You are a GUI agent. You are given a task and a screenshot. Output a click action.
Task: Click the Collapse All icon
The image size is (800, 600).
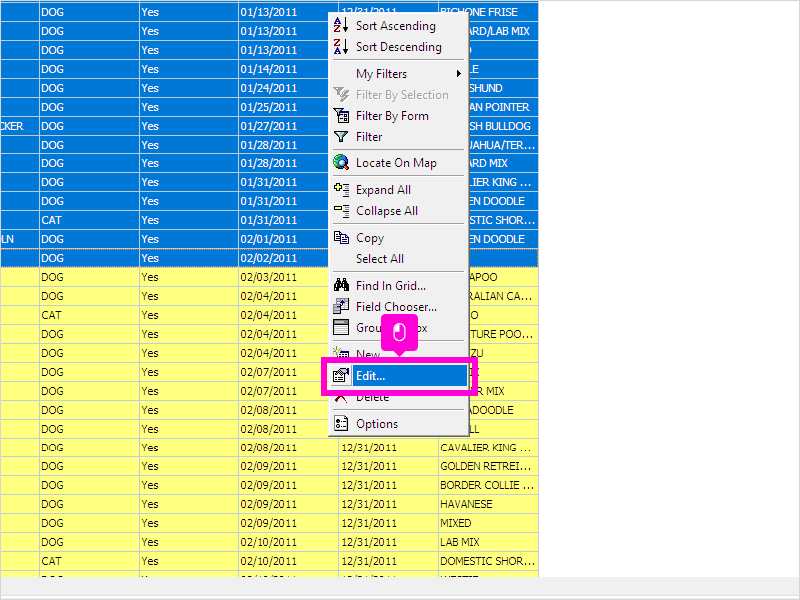pyautogui.click(x=341, y=210)
